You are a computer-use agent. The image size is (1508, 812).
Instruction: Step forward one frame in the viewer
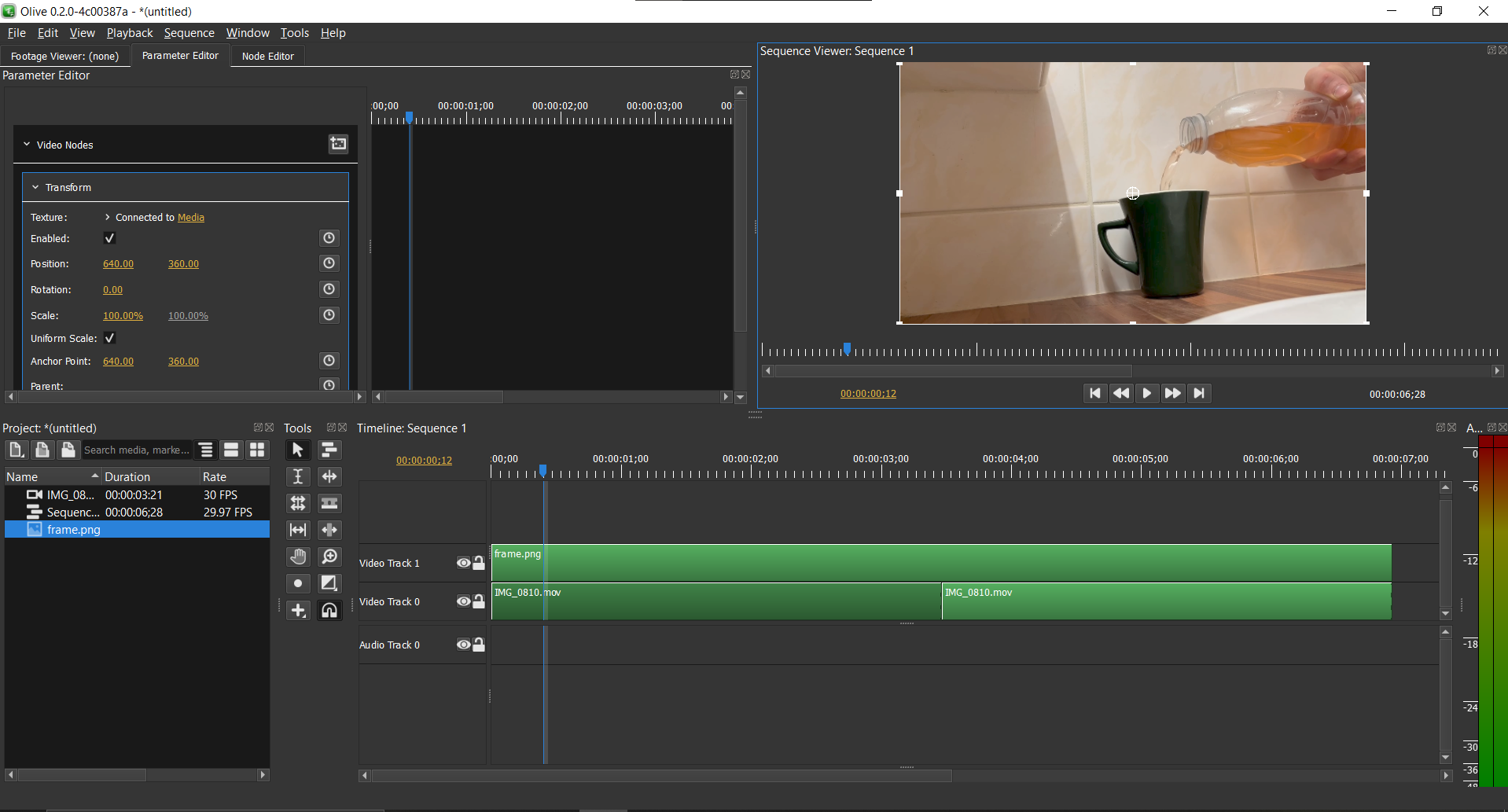[x=1172, y=393]
